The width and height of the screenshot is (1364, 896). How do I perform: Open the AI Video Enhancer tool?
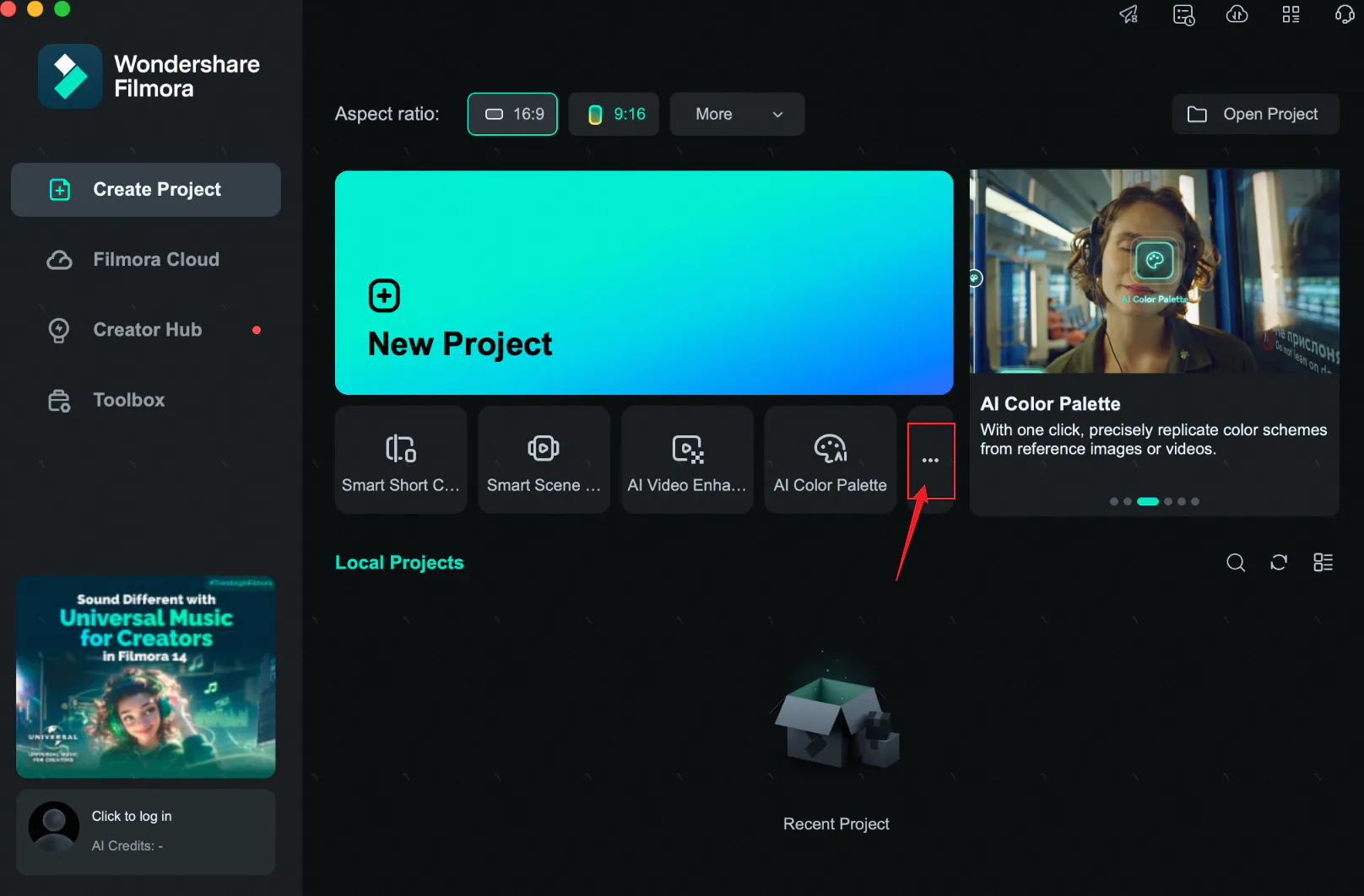(x=687, y=460)
